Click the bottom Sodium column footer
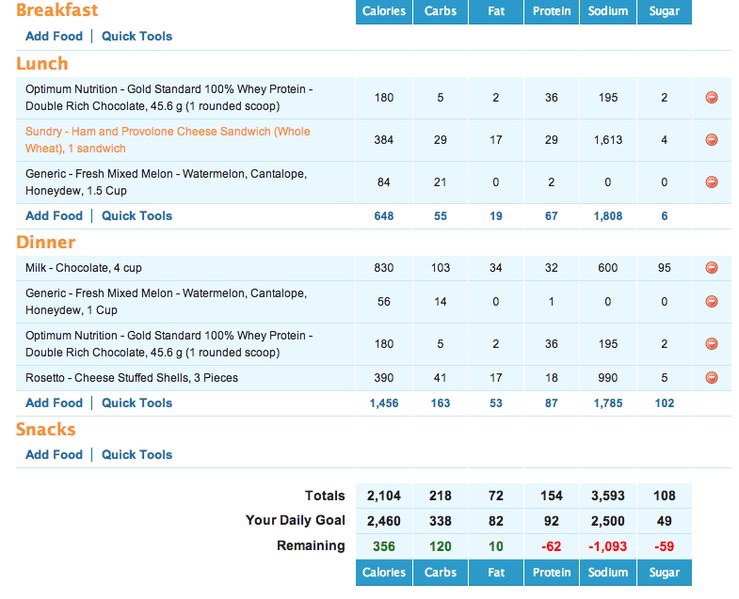 [x=608, y=573]
